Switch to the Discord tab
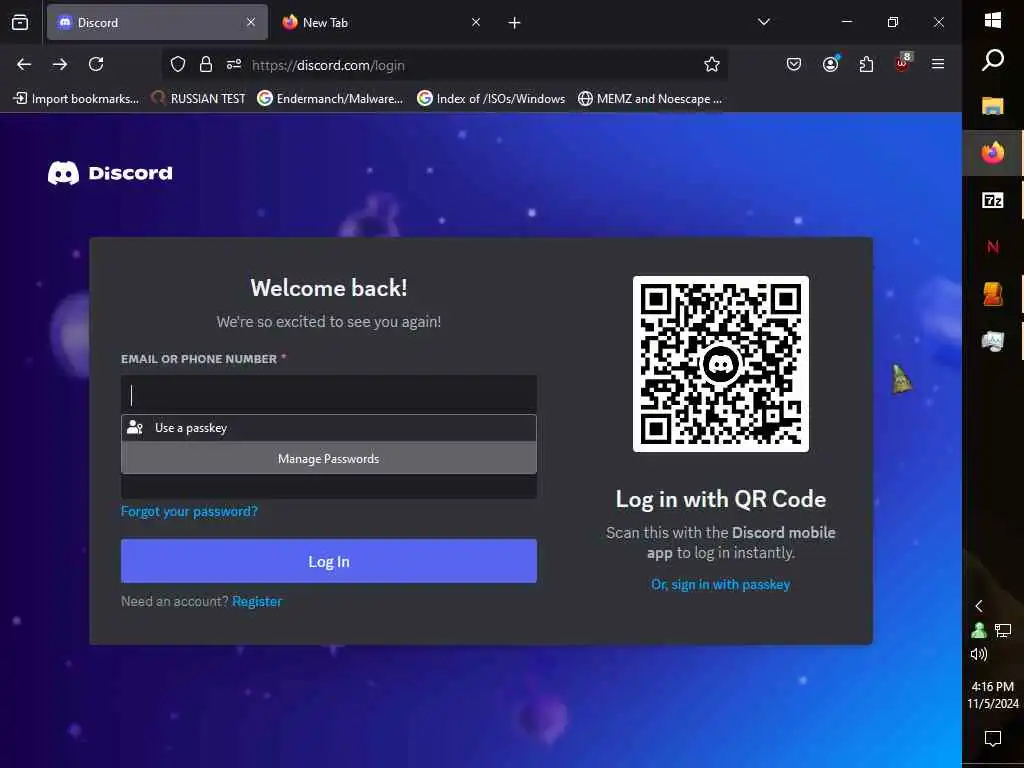The height and width of the screenshot is (768, 1024). coord(157,22)
